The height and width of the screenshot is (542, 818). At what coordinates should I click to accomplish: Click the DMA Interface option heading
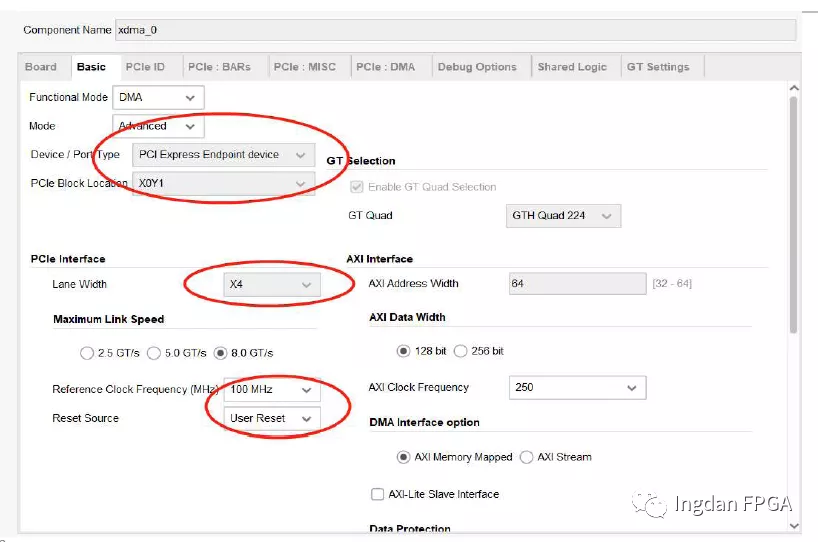[424, 423]
